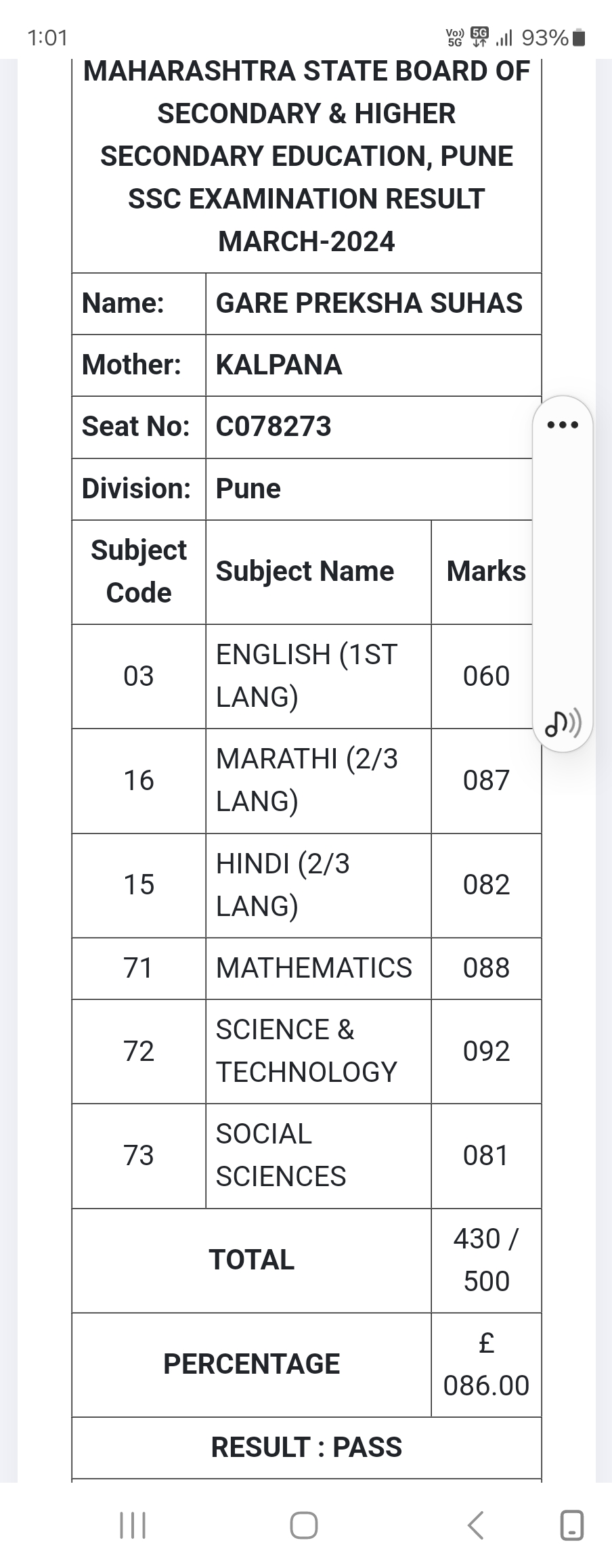The image size is (612, 1568).
Task: Tap the 5G signal status icon
Action: pyautogui.click(x=480, y=37)
